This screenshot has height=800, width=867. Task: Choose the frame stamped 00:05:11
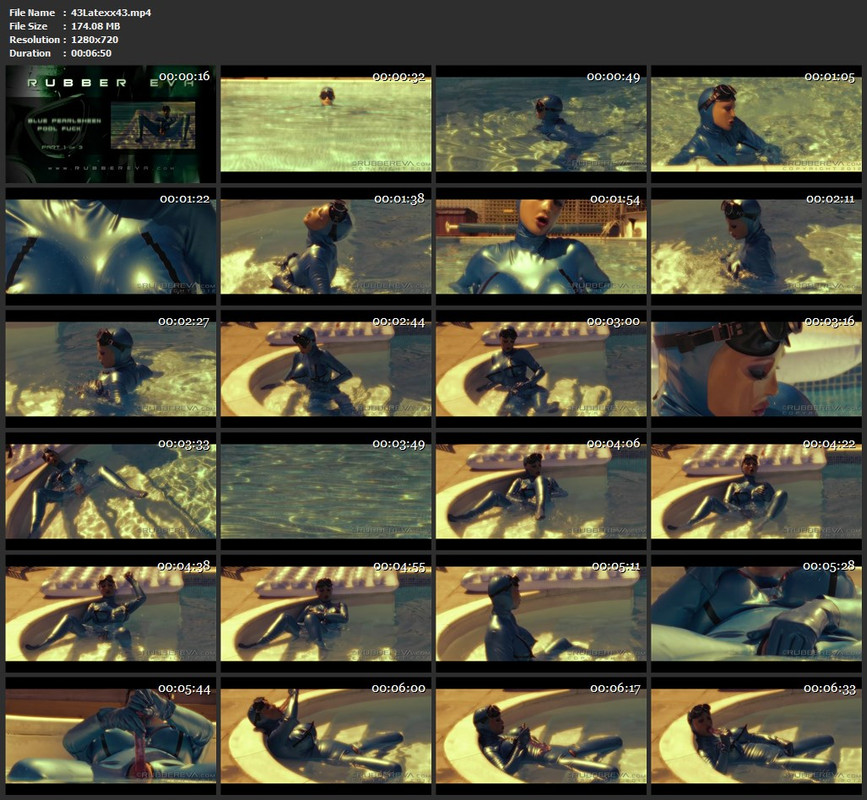541,614
